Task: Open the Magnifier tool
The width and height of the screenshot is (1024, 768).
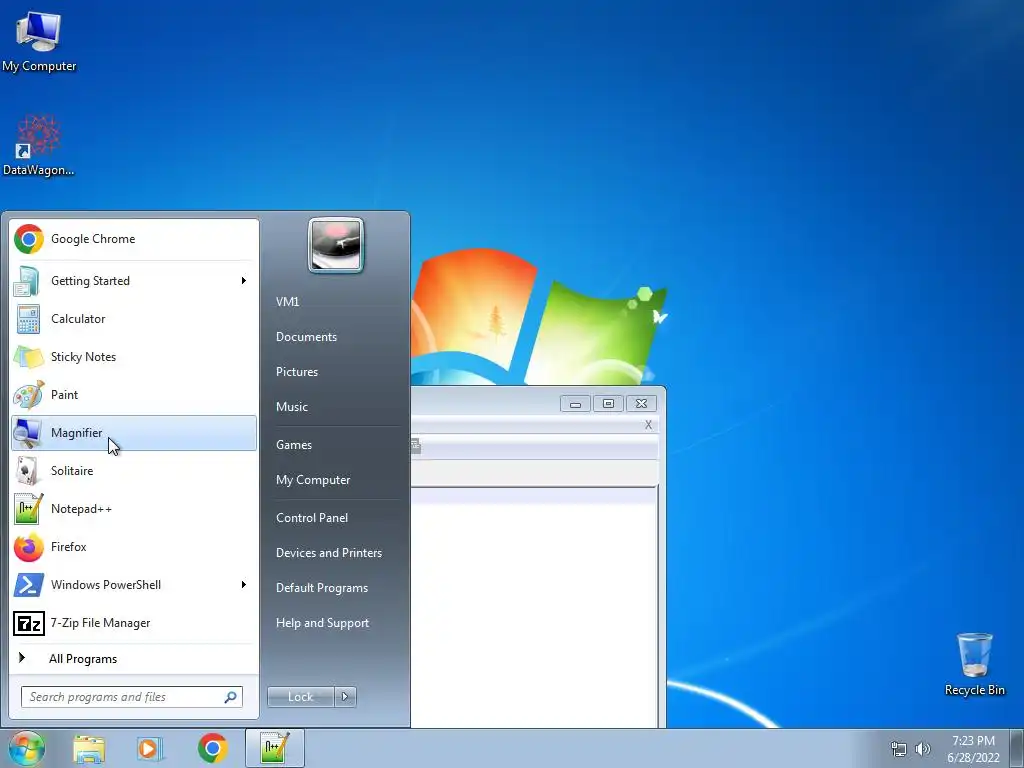Action: [134, 433]
